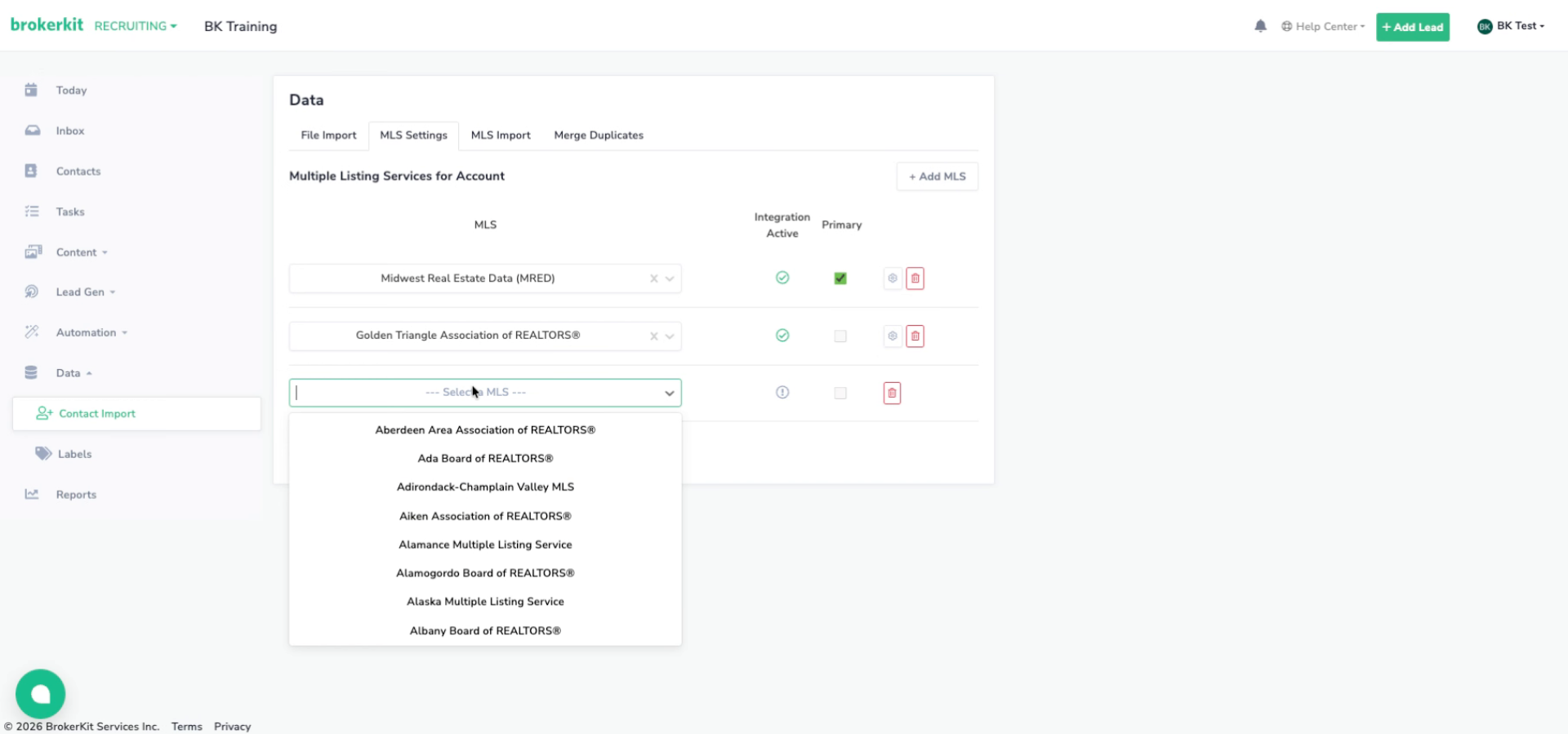This screenshot has height=734, width=1568.
Task: Choose Alamance Multiple Listing Service
Action: 485,545
